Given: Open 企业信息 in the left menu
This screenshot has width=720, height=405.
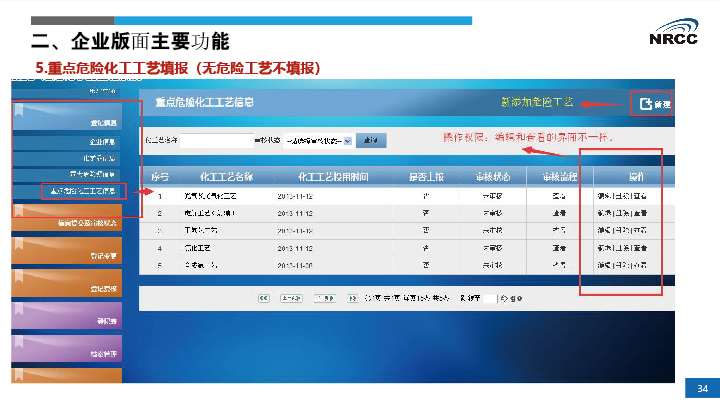Looking at the screenshot, I should tap(78, 142).
